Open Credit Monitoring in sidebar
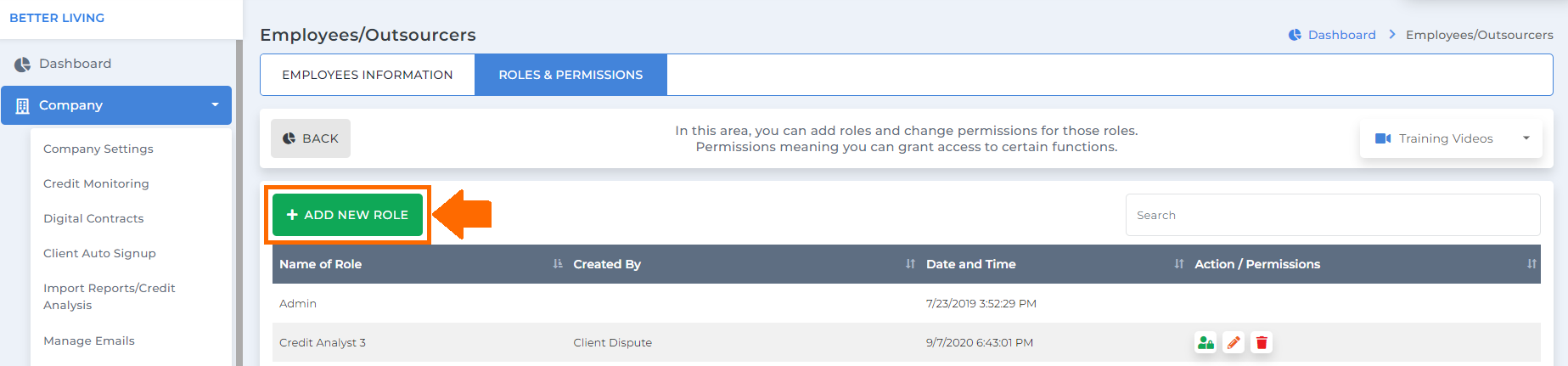This screenshot has height=366, width=1568. [x=96, y=183]
